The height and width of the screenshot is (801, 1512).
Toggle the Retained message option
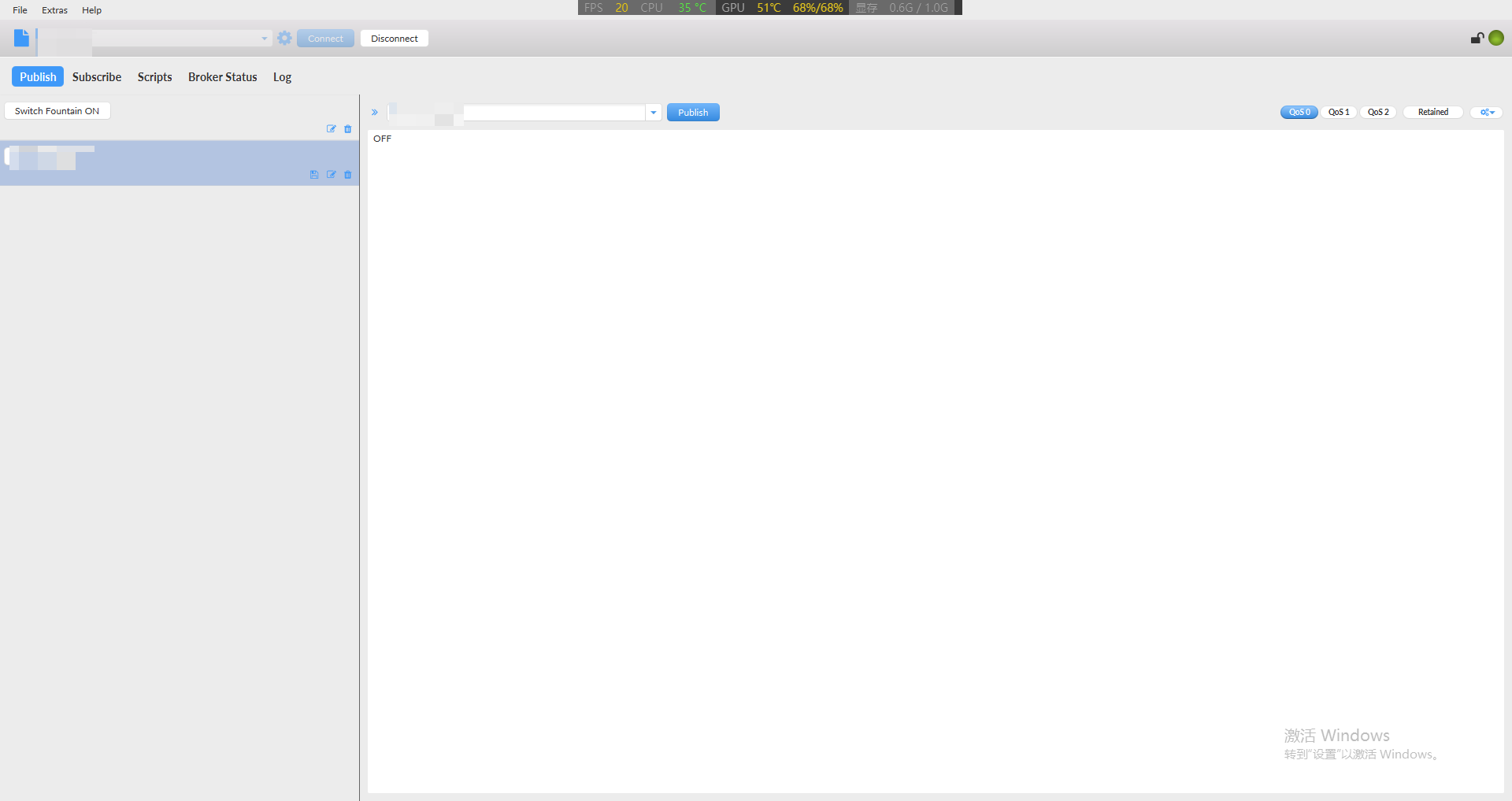(1433, 112)
